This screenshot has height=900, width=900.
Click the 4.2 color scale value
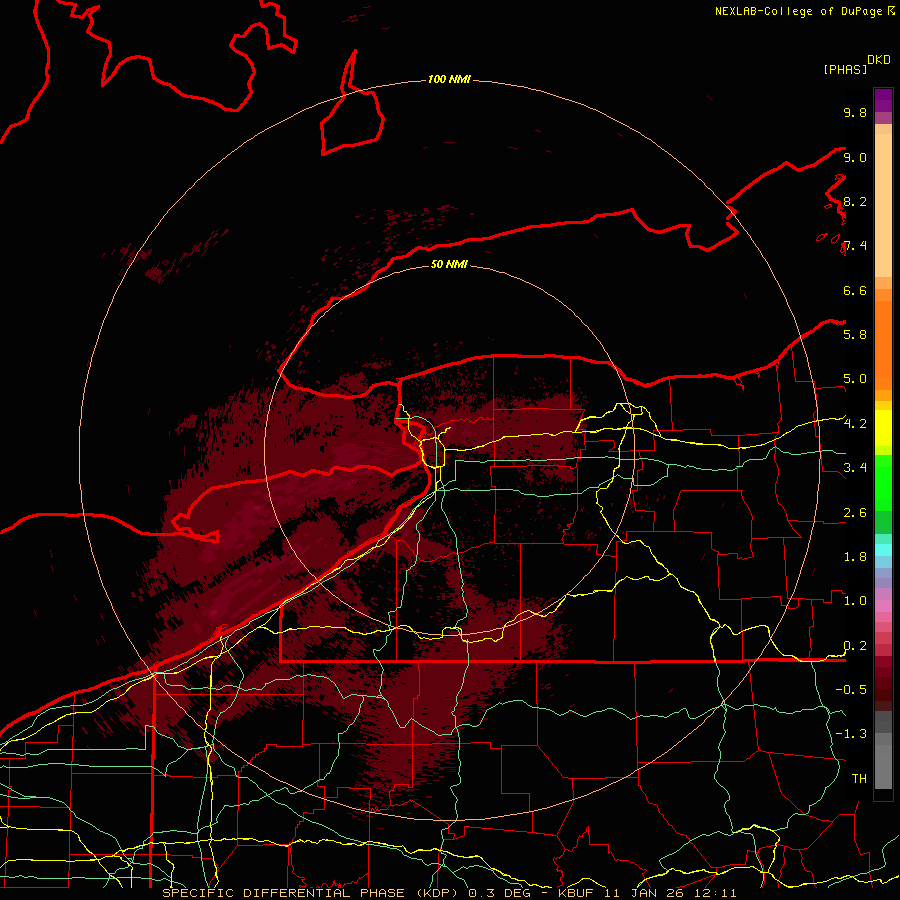point(855,424)
